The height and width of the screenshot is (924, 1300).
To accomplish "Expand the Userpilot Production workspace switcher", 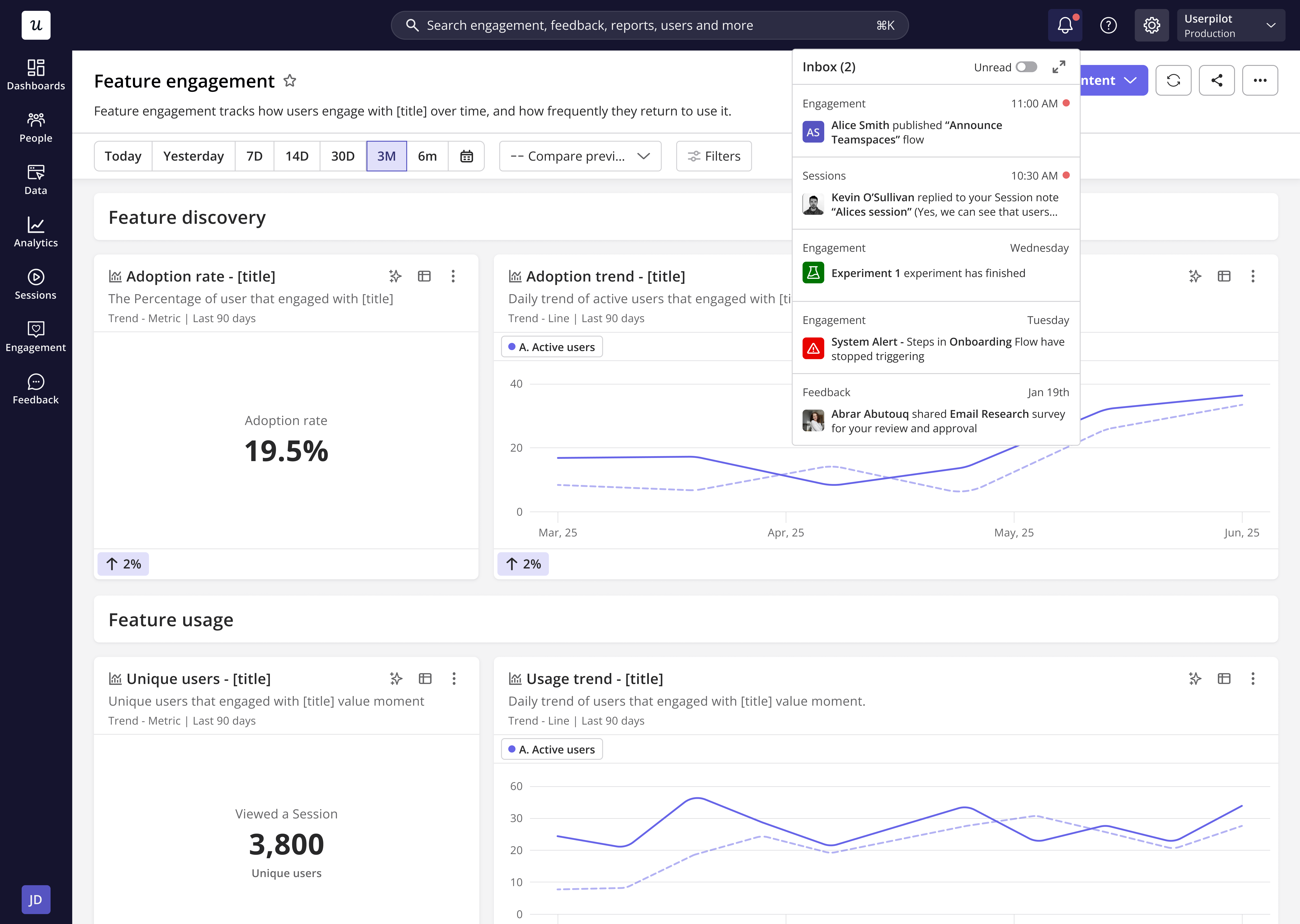I will pos(1230,25).
